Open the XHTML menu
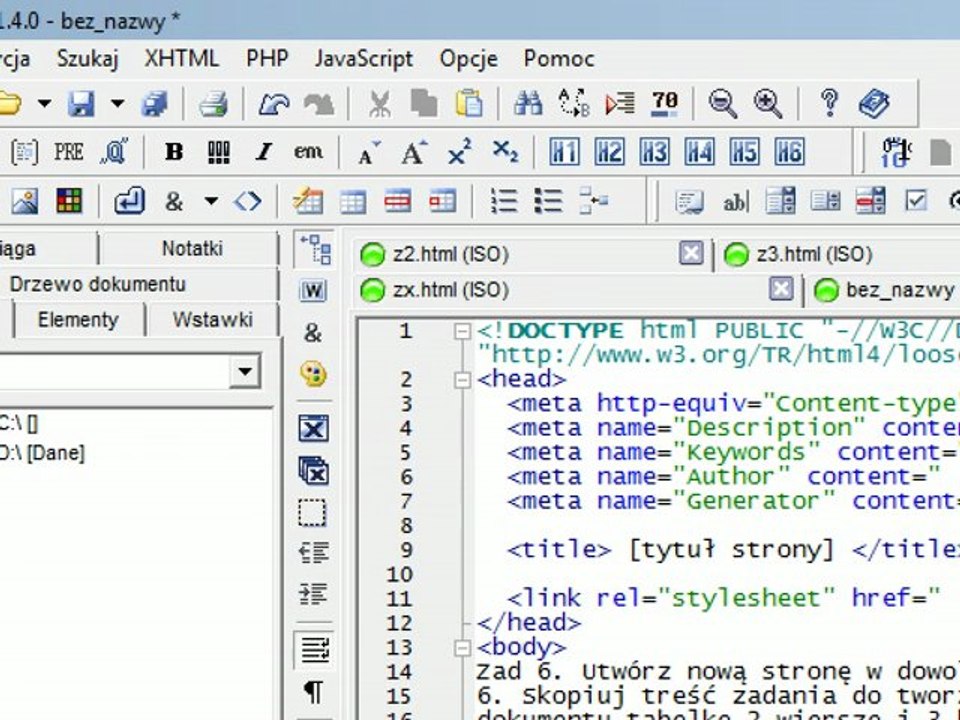Image resolution: width=960 pixels, height=720 pixels. tap(181, 59)
